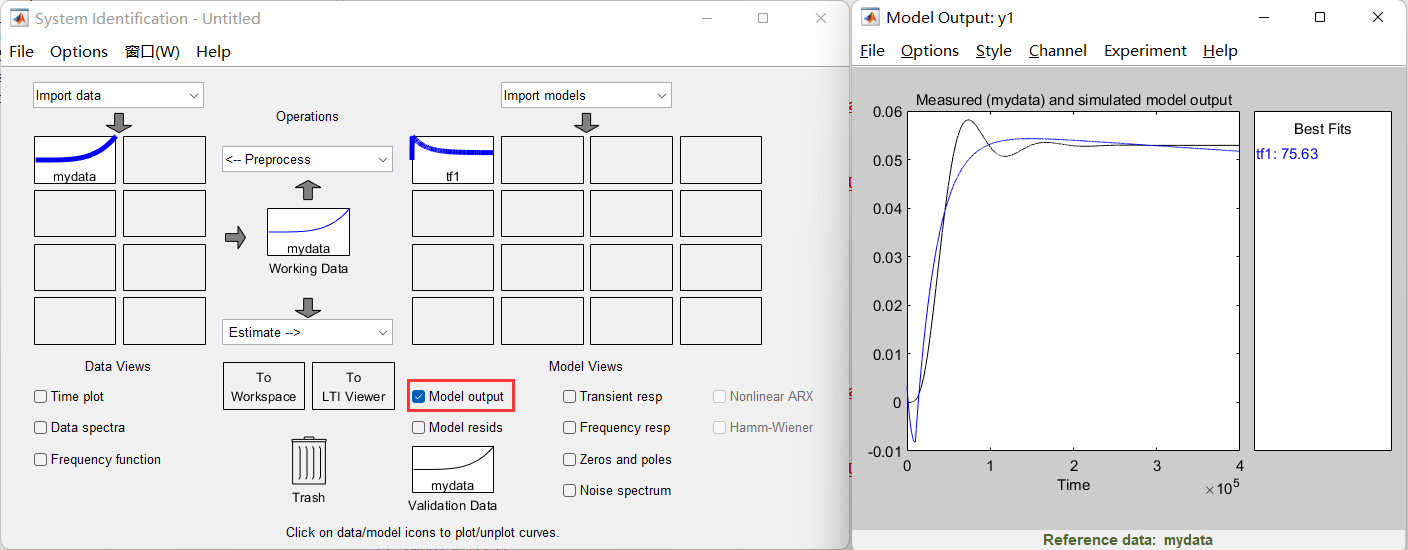Open File menu in System Identification window
1408x550 pixels.
21,51
